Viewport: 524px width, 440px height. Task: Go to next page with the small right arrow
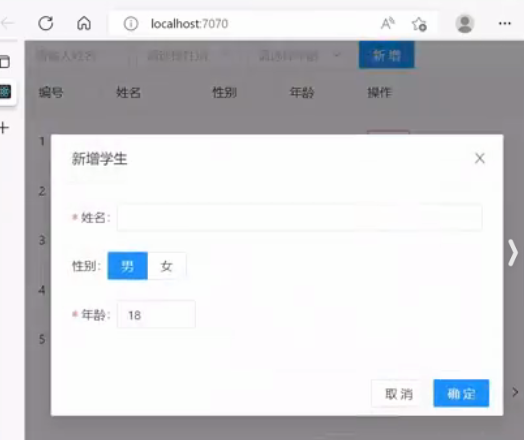(x=515, y=392)
